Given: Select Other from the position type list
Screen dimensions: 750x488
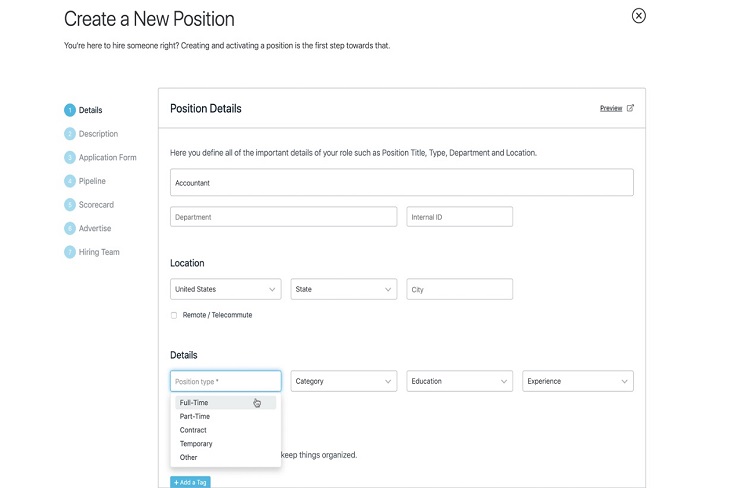Looking at the screenshot, I should coord(226,457).
